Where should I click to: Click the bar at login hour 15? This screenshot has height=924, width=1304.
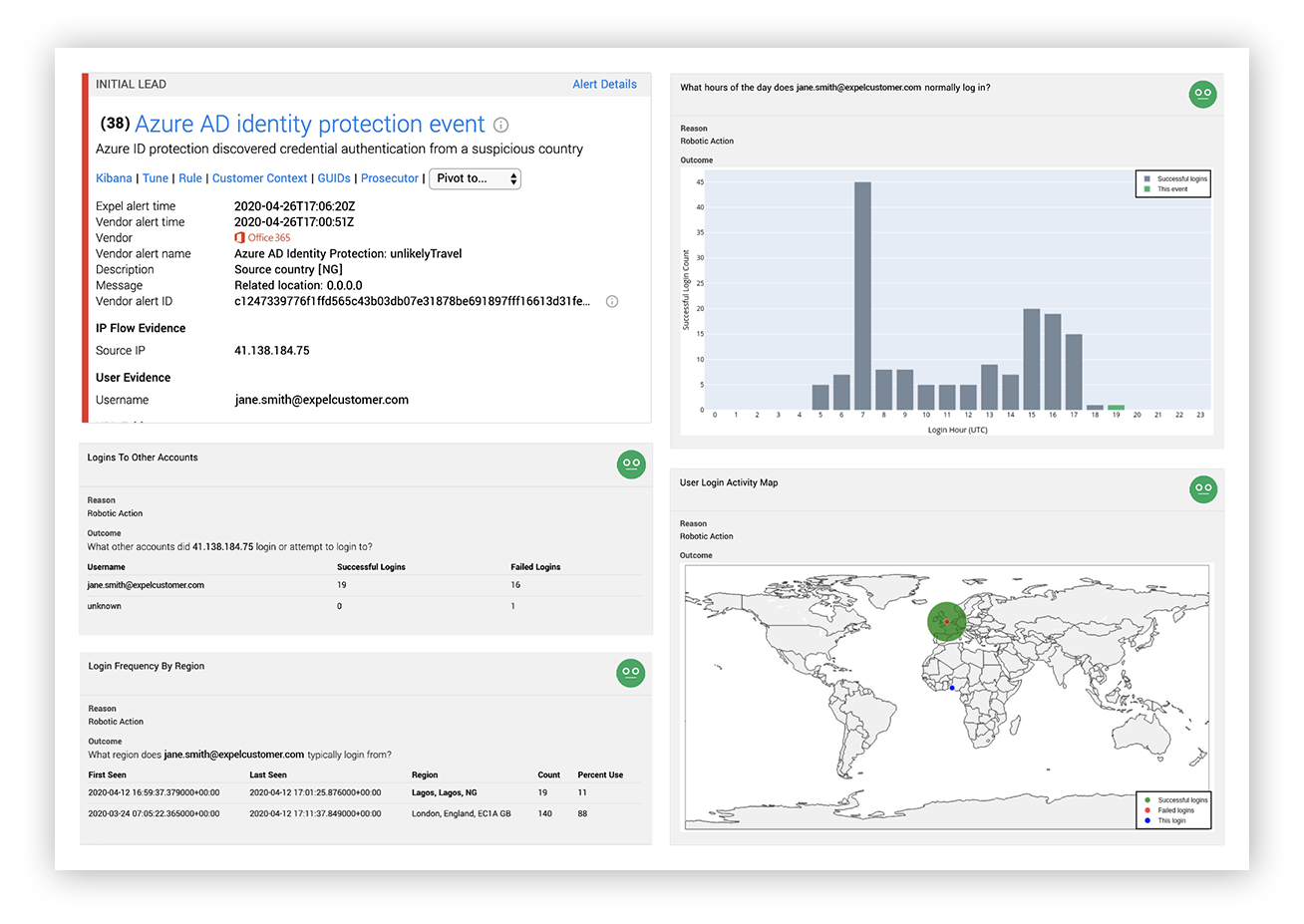[1032, 359]
